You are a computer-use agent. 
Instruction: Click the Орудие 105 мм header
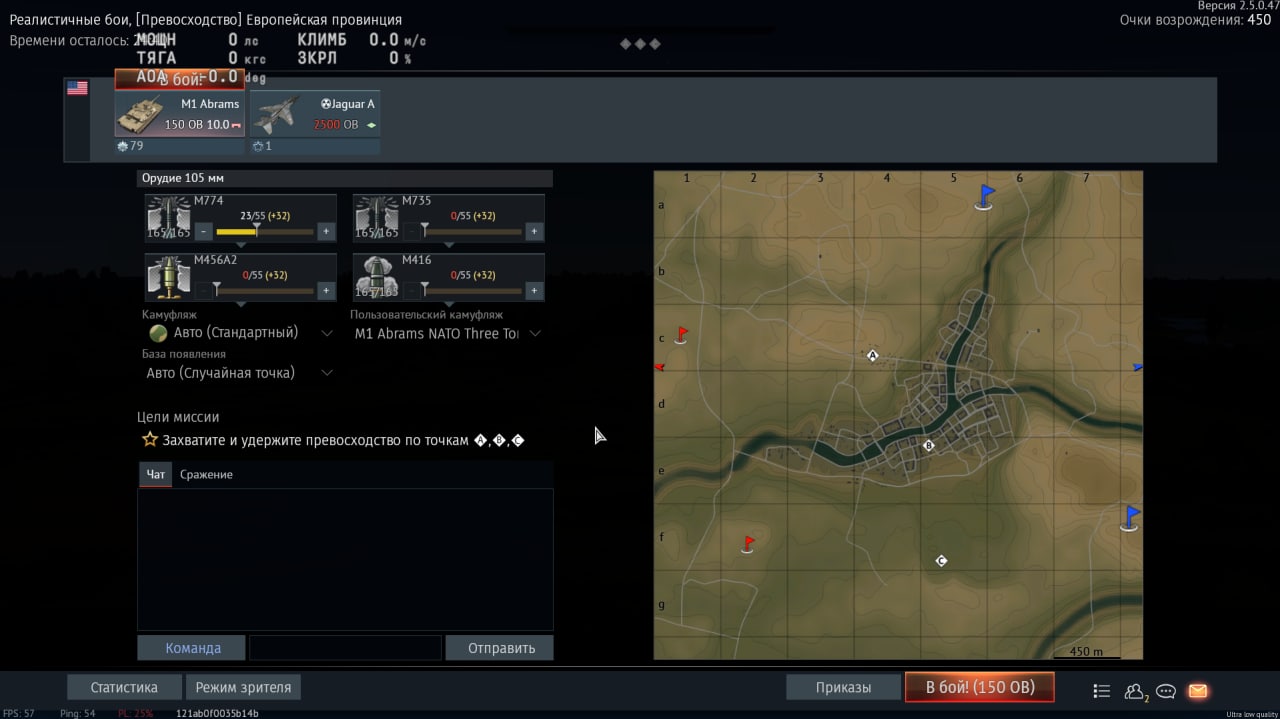345,178
